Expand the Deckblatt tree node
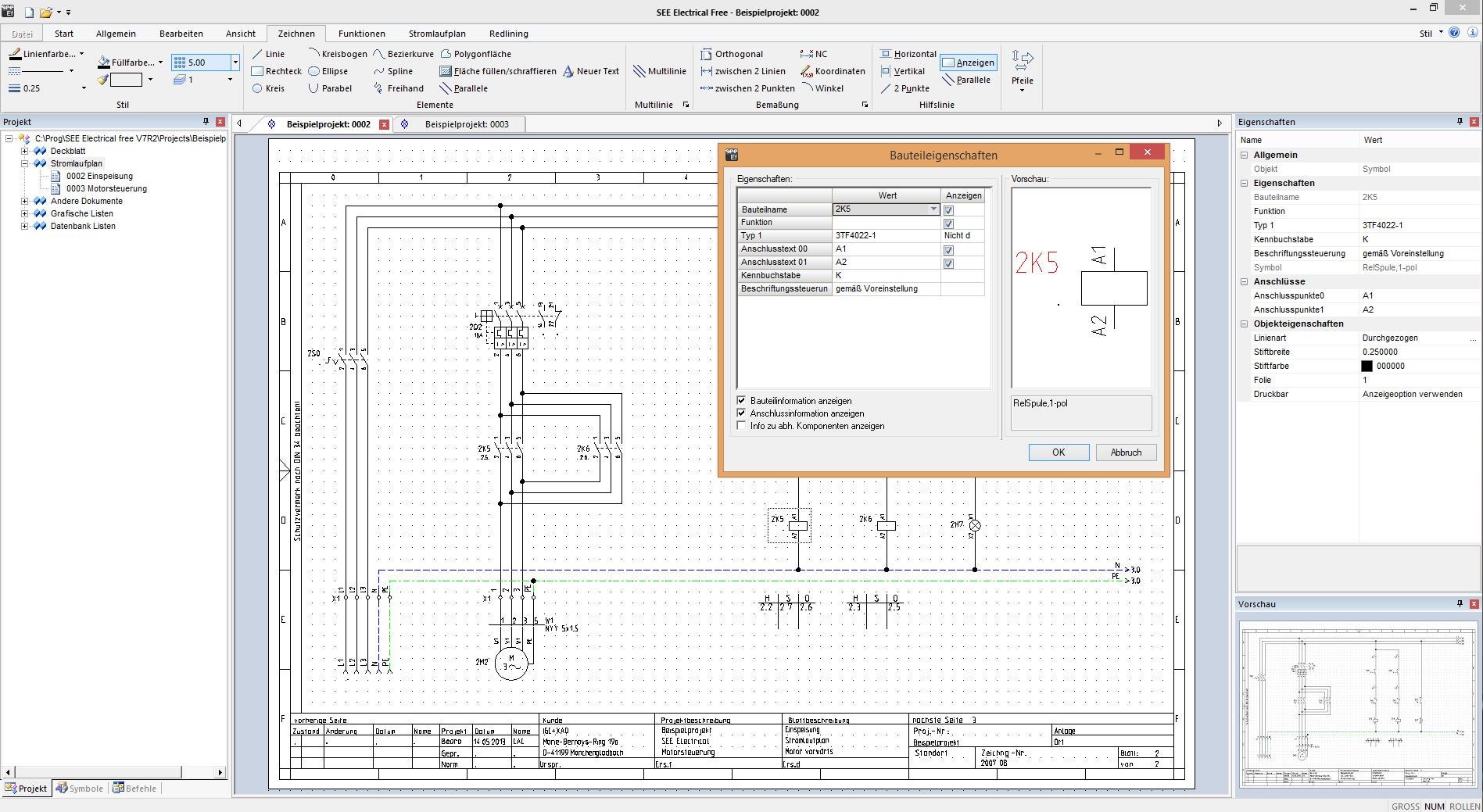 pos(24,151)
